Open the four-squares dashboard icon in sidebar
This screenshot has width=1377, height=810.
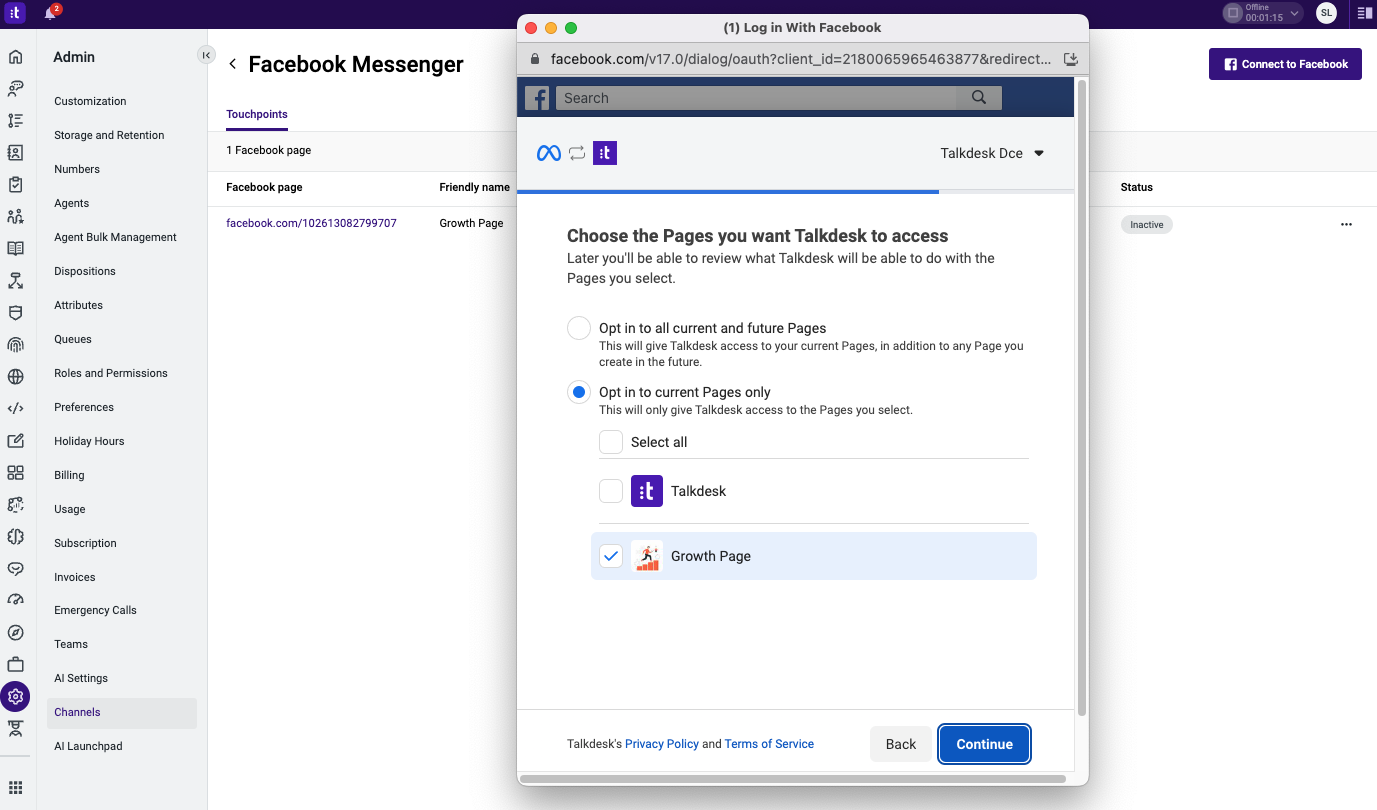point(15,473)
